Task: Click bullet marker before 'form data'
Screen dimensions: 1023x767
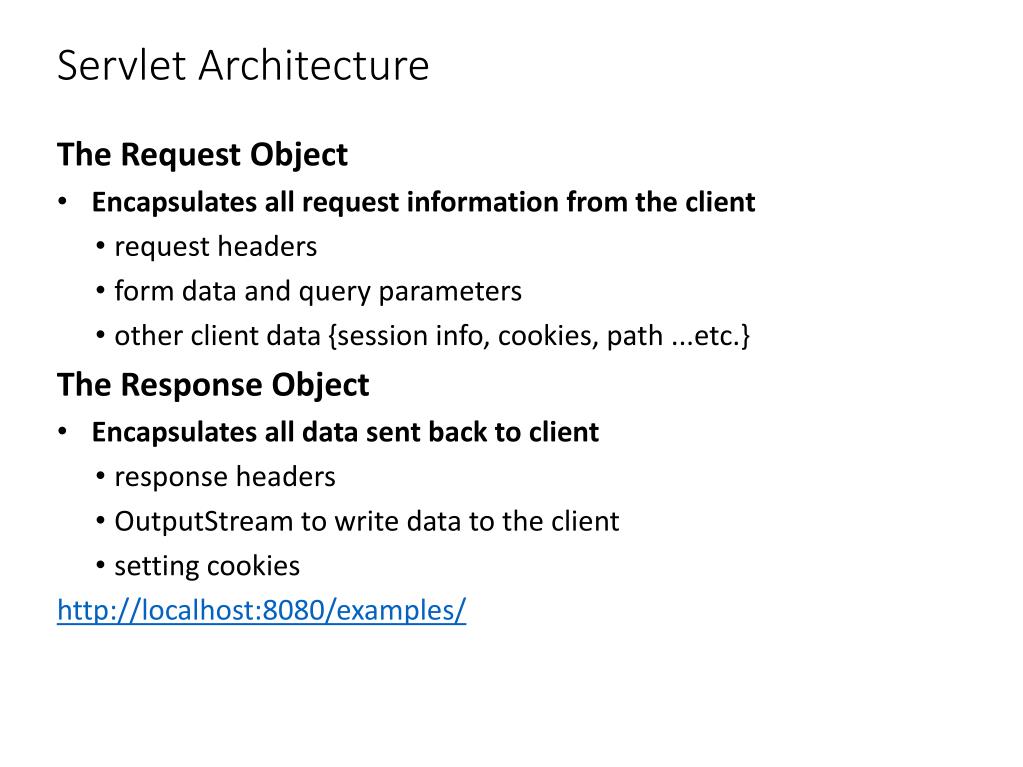Action: pyautogui.click(x=103, y=291)
